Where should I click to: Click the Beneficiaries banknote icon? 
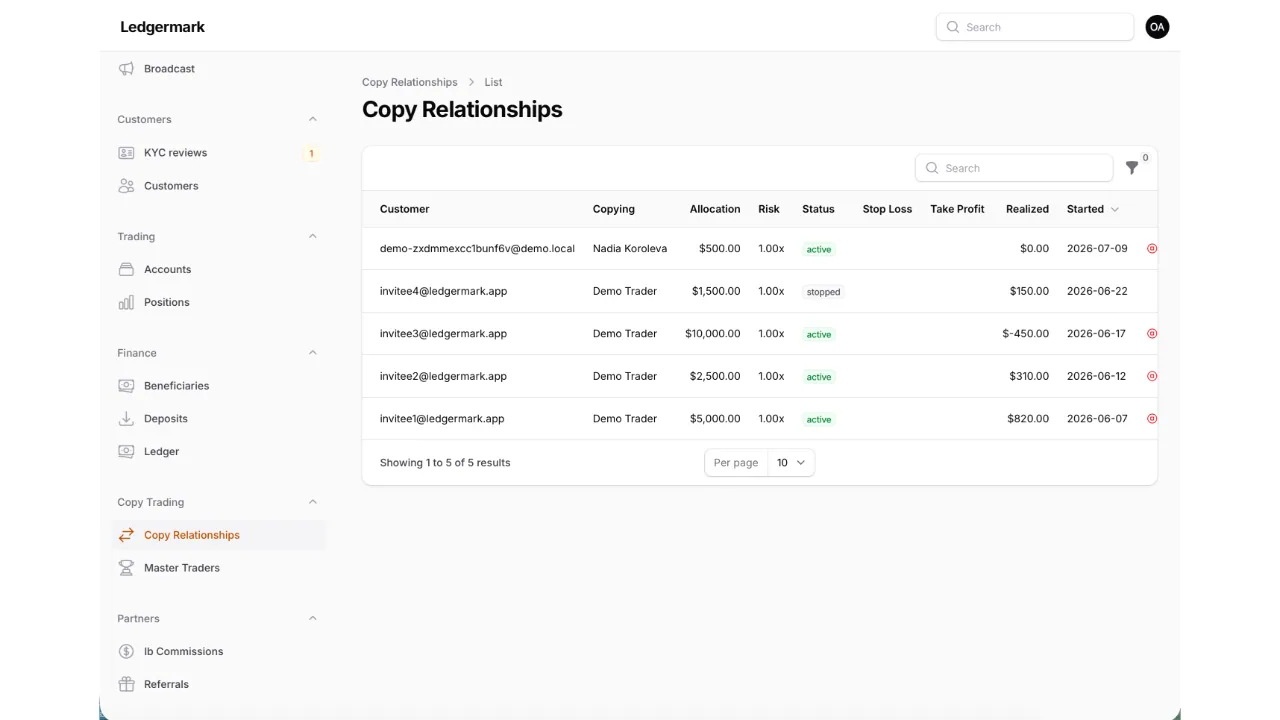(126, 385)
